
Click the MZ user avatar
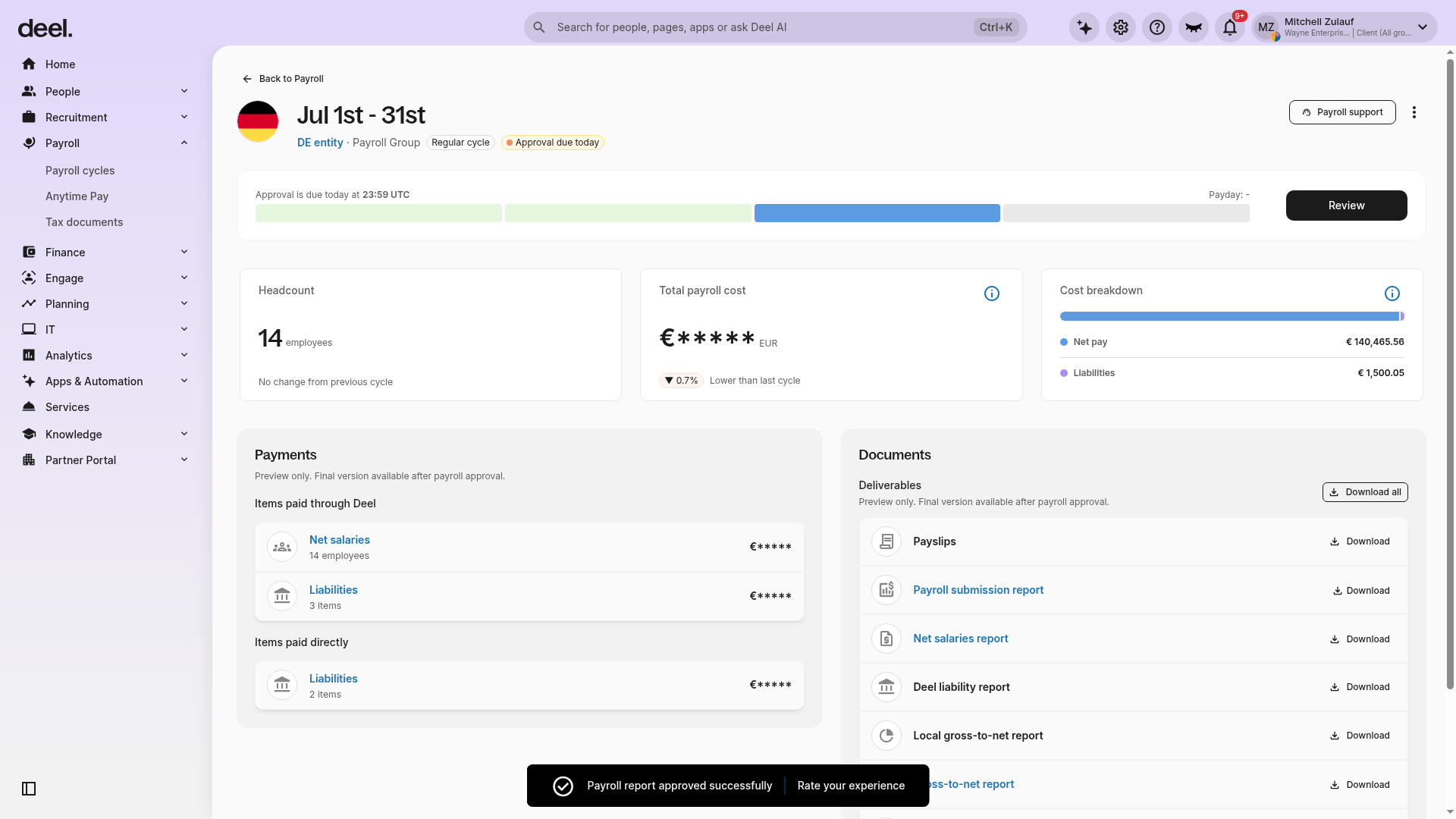(x=1266, y=27)
